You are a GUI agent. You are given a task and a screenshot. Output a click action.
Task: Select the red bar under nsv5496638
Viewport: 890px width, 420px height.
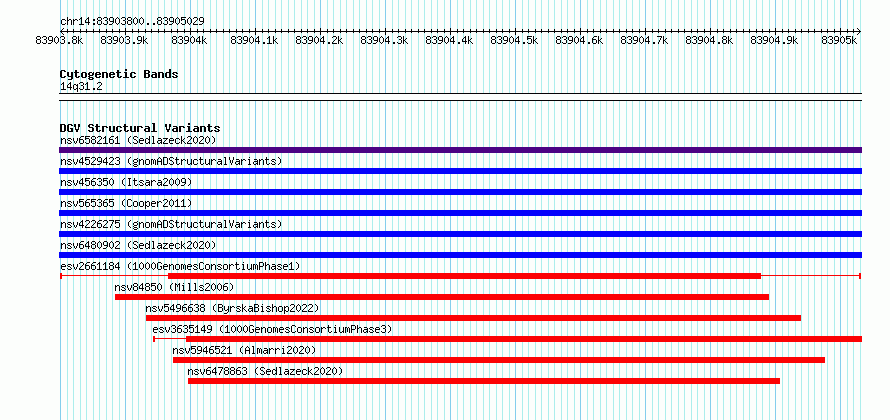pyautogui.click(x=473, y=318)
